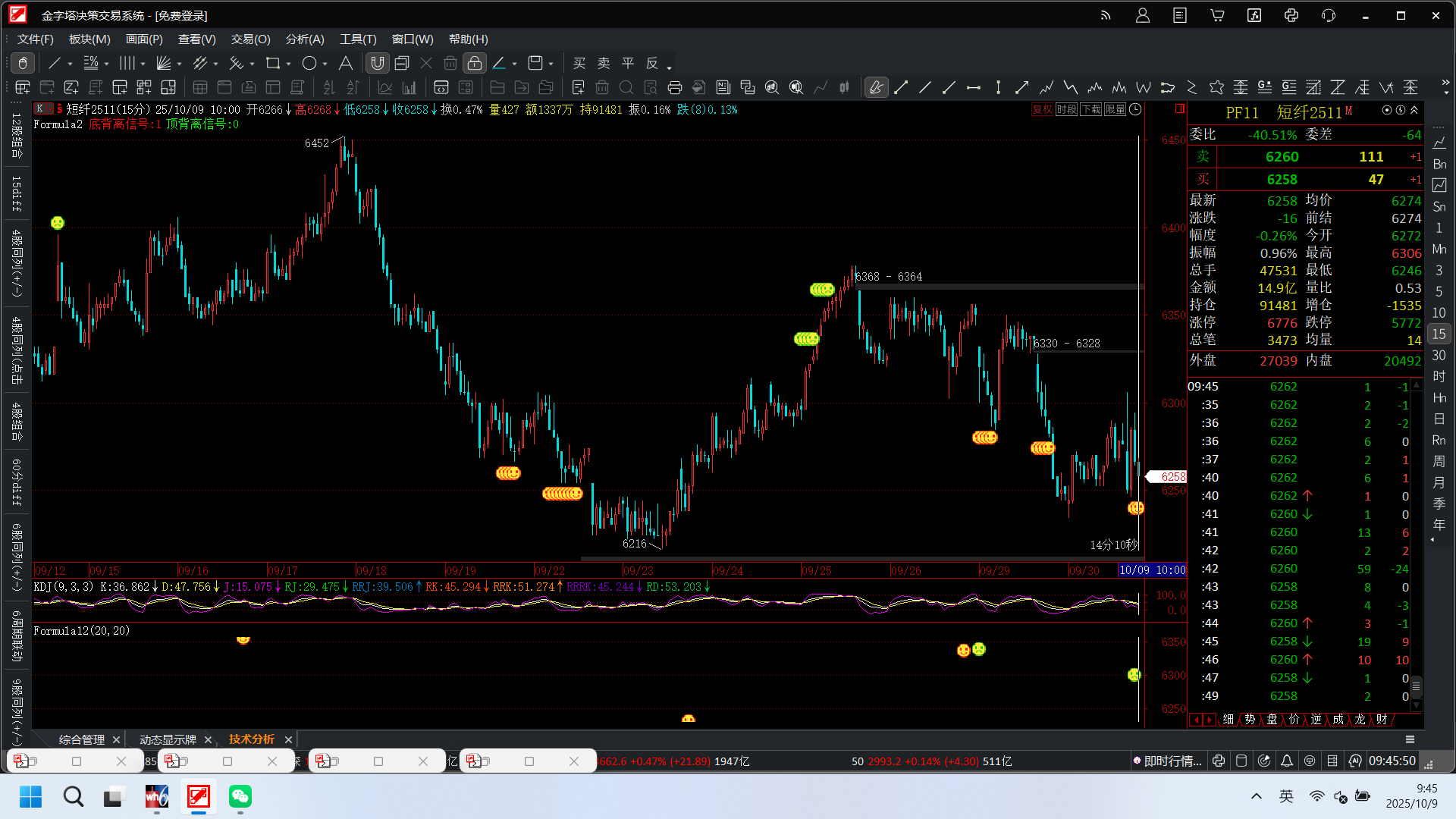Image resolution: width=1456 pixels, height=819 pixels.
Task: Click the 下载 download button
Action: point(1090,110)
